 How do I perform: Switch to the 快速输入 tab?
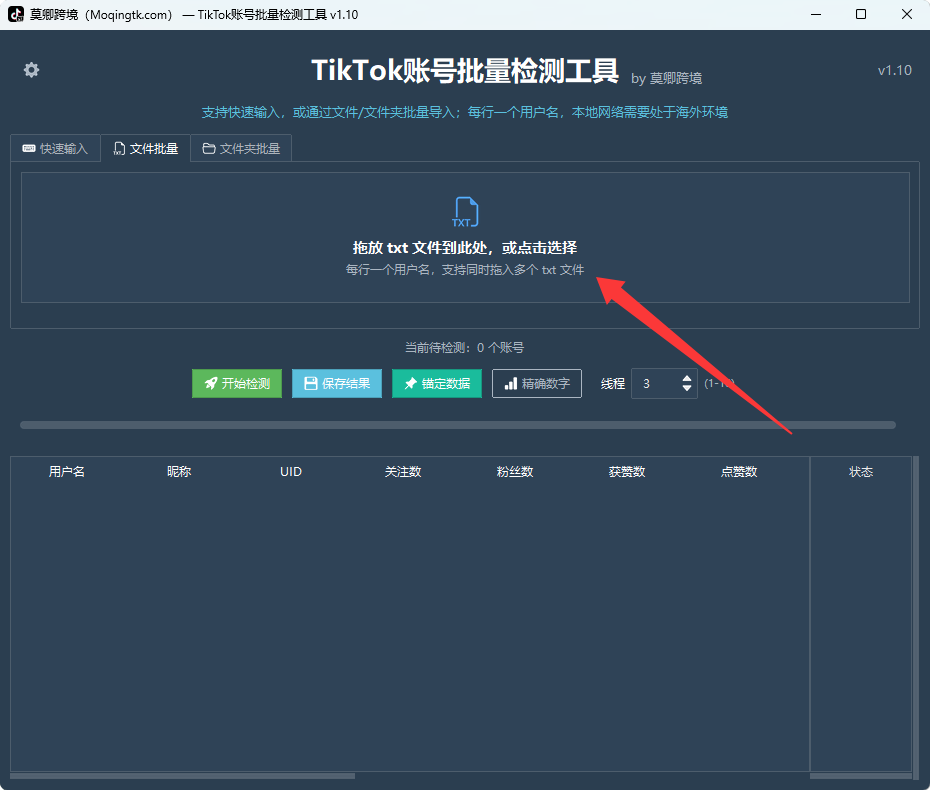tap(55, 148)
